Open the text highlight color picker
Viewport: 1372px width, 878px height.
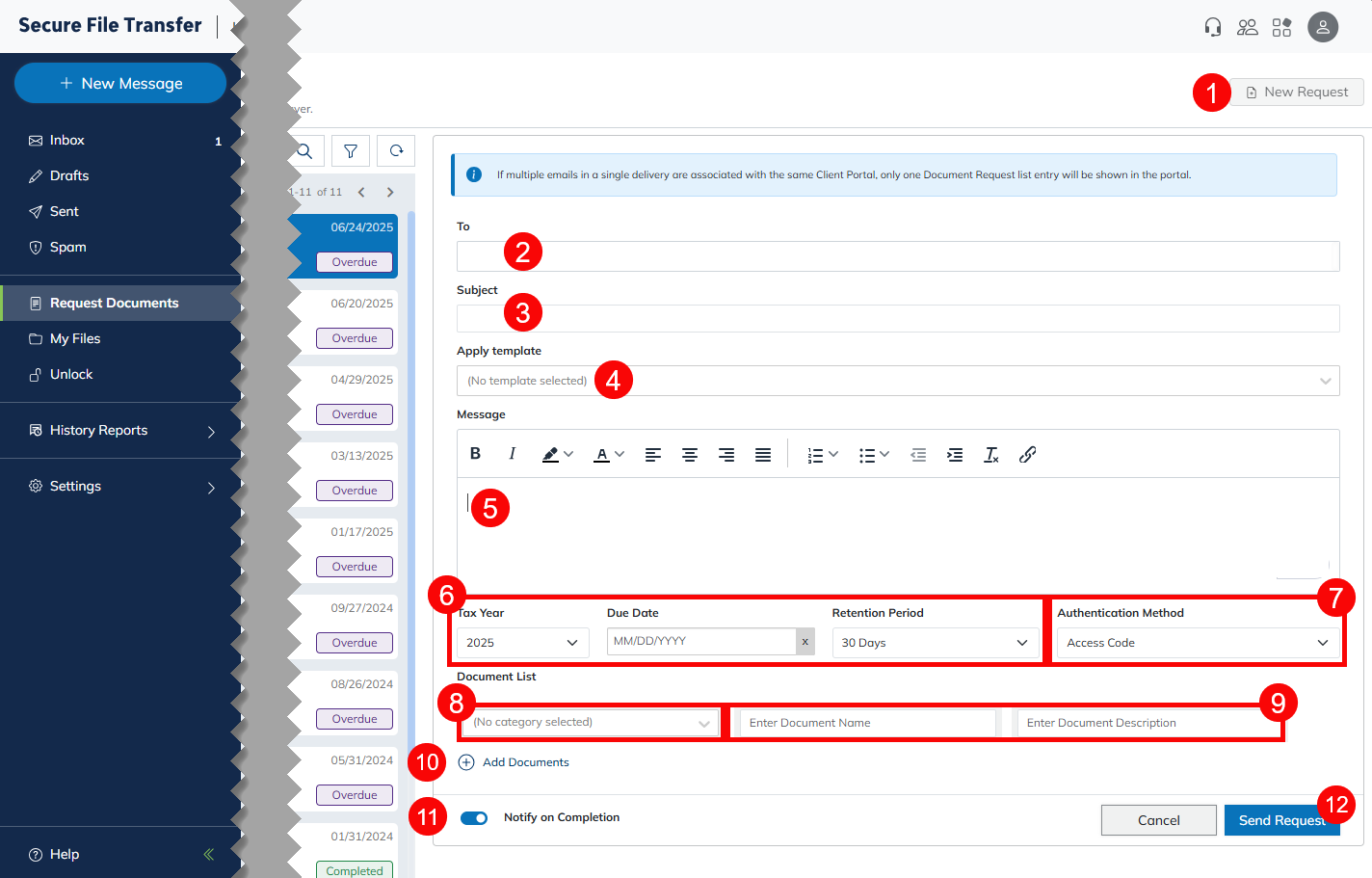coord(557,454)
